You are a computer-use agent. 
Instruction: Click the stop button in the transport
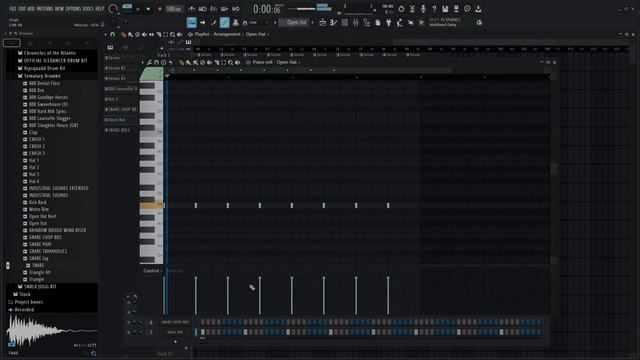click(148, 9)
